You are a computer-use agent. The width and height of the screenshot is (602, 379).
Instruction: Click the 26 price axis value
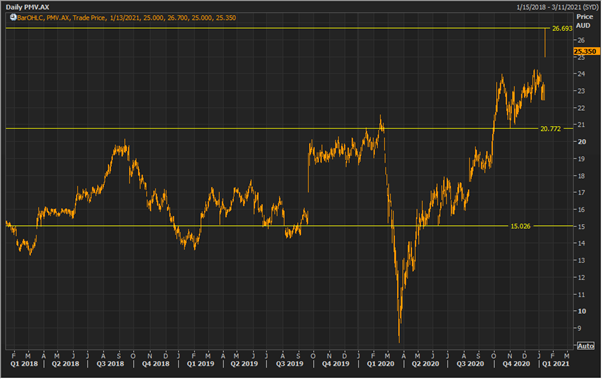tap(581, 40)
